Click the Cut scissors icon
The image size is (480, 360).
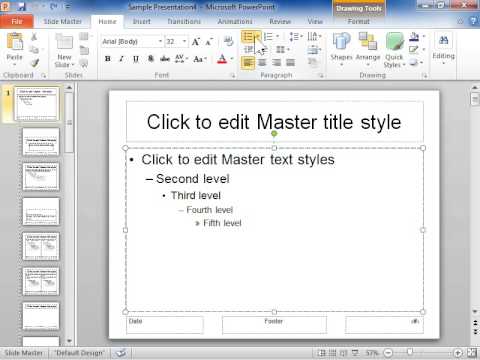34,37
